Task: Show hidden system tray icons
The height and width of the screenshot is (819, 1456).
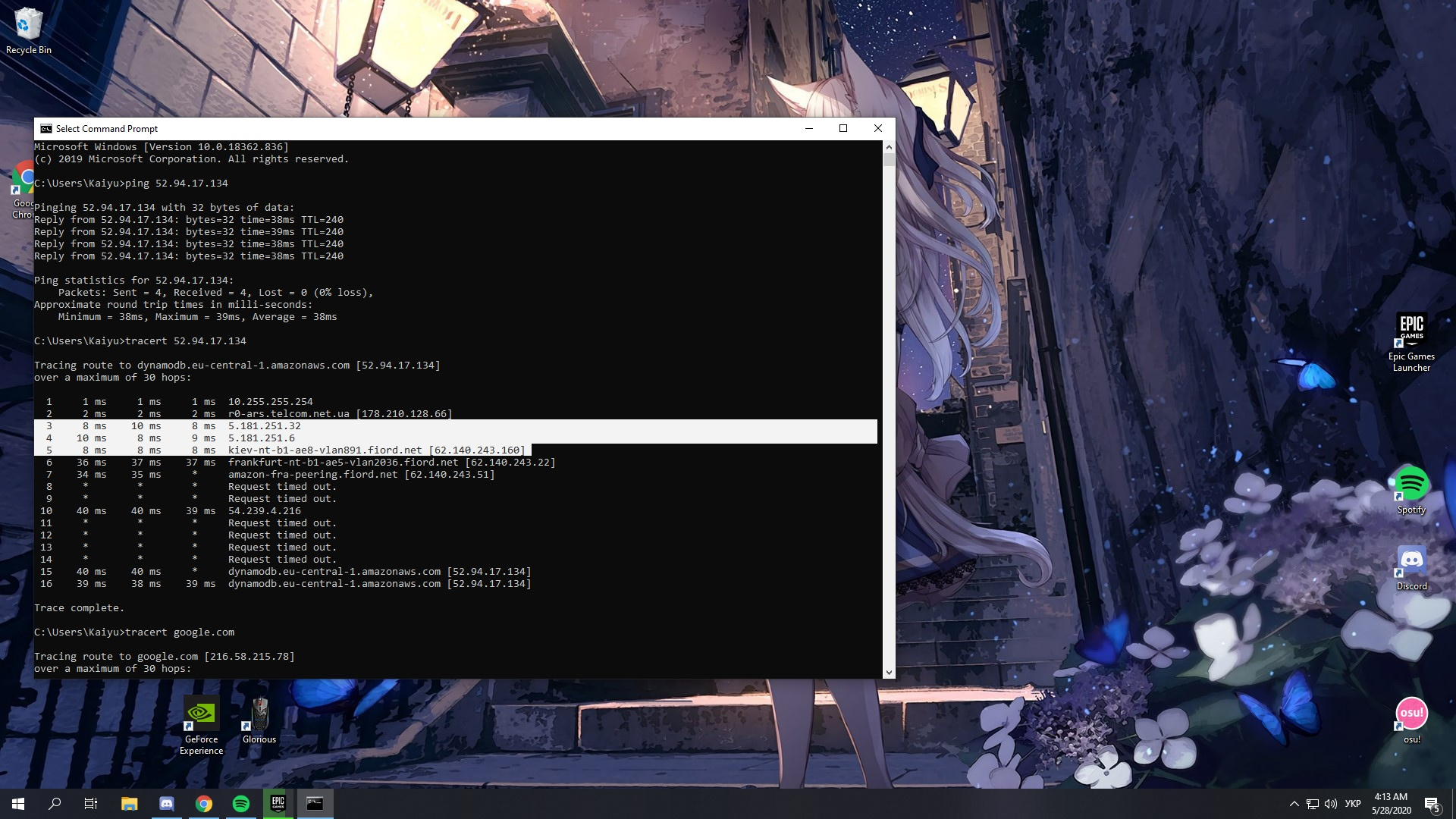Action: coord(1294,804)
